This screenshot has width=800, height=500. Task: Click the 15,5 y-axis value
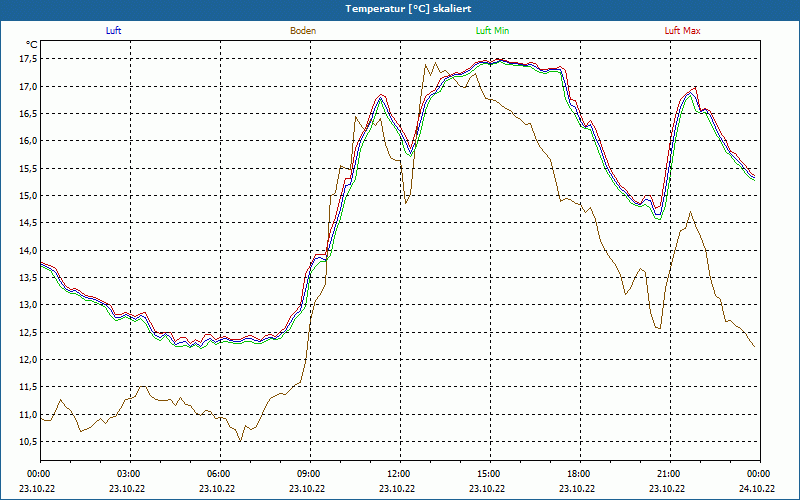coord(28,168)
